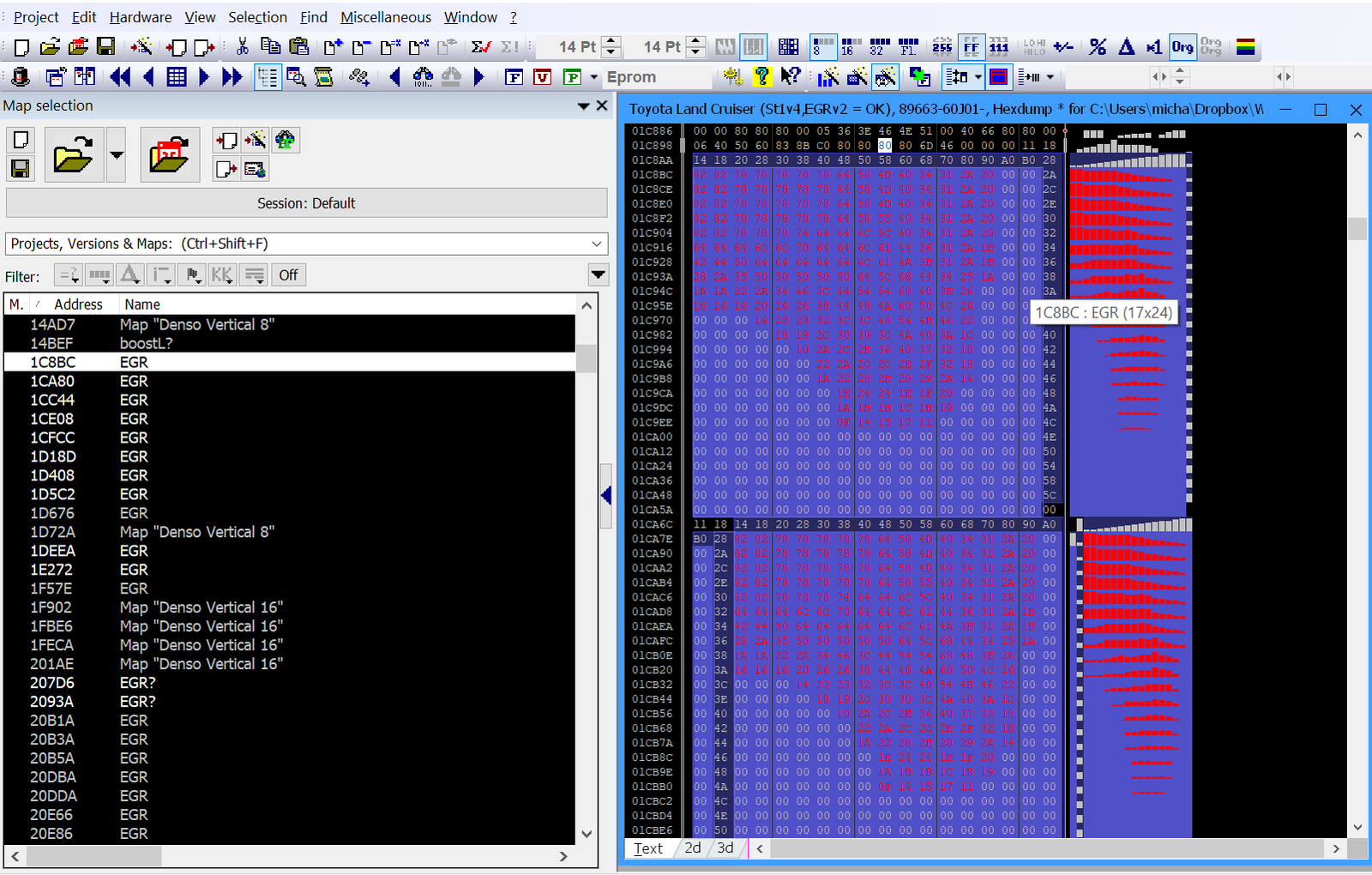This screenshot has height=875, width=1372.
Task: Cut selection with scissors icon
Action: click(243, 47)
